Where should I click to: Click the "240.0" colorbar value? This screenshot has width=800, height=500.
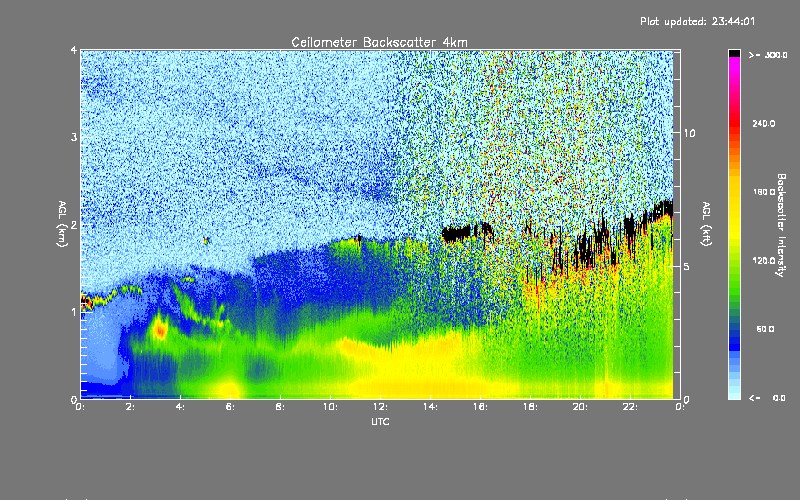tap(764, 123)
